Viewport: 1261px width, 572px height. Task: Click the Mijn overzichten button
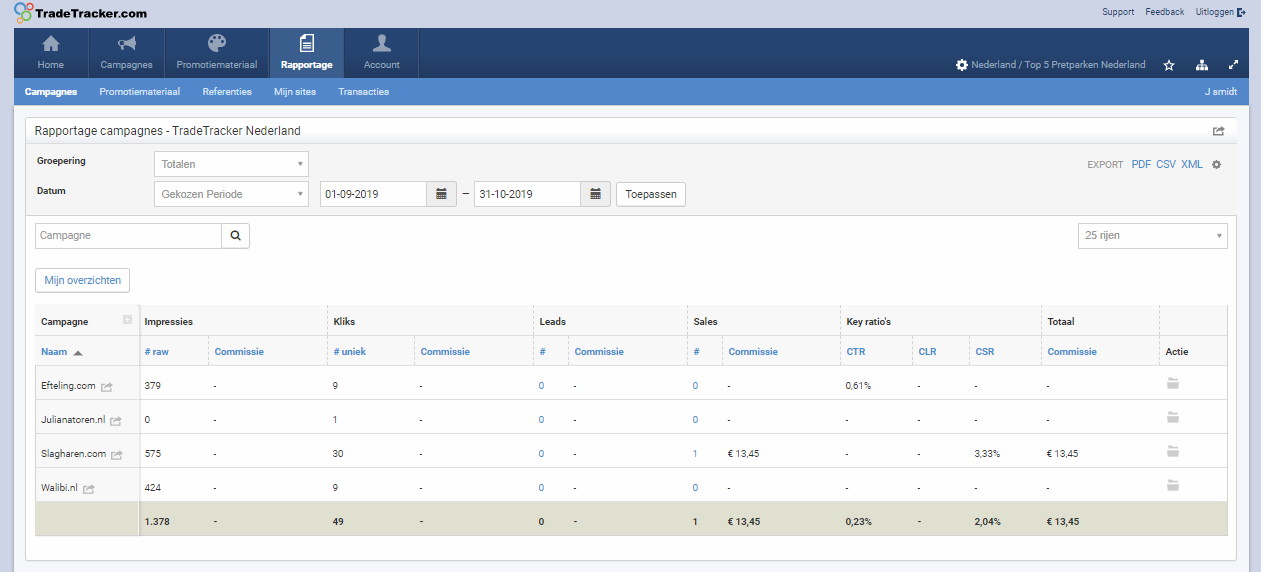point(83,280)
